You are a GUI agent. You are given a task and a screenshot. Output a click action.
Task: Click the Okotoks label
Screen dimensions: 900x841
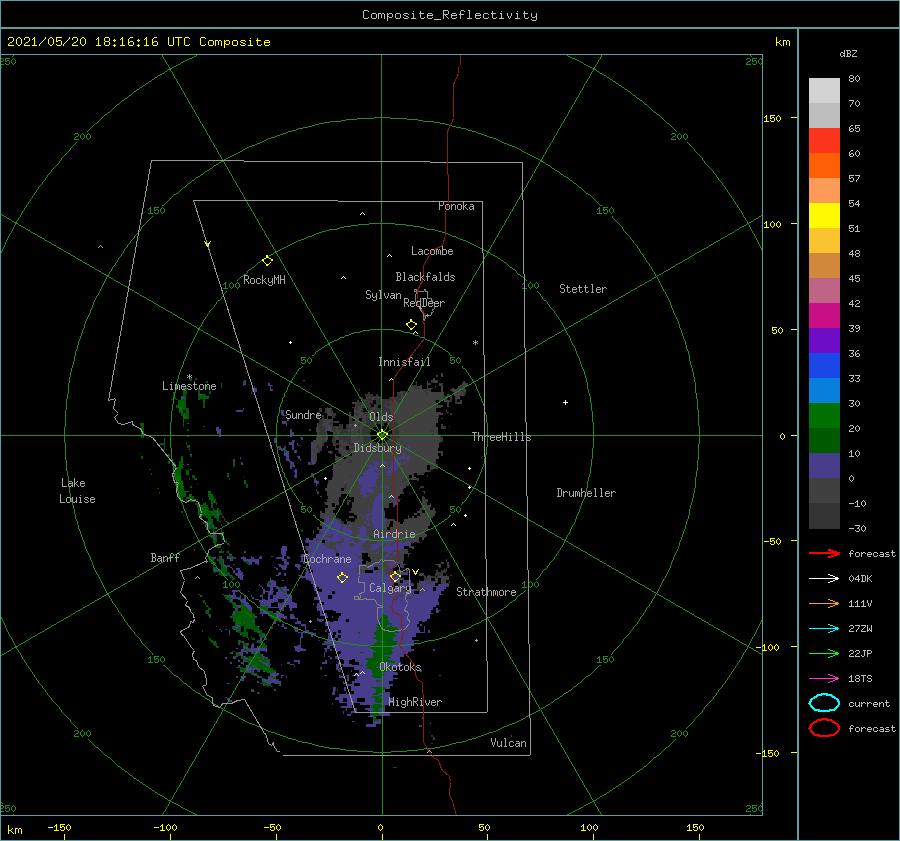[400, 667]
